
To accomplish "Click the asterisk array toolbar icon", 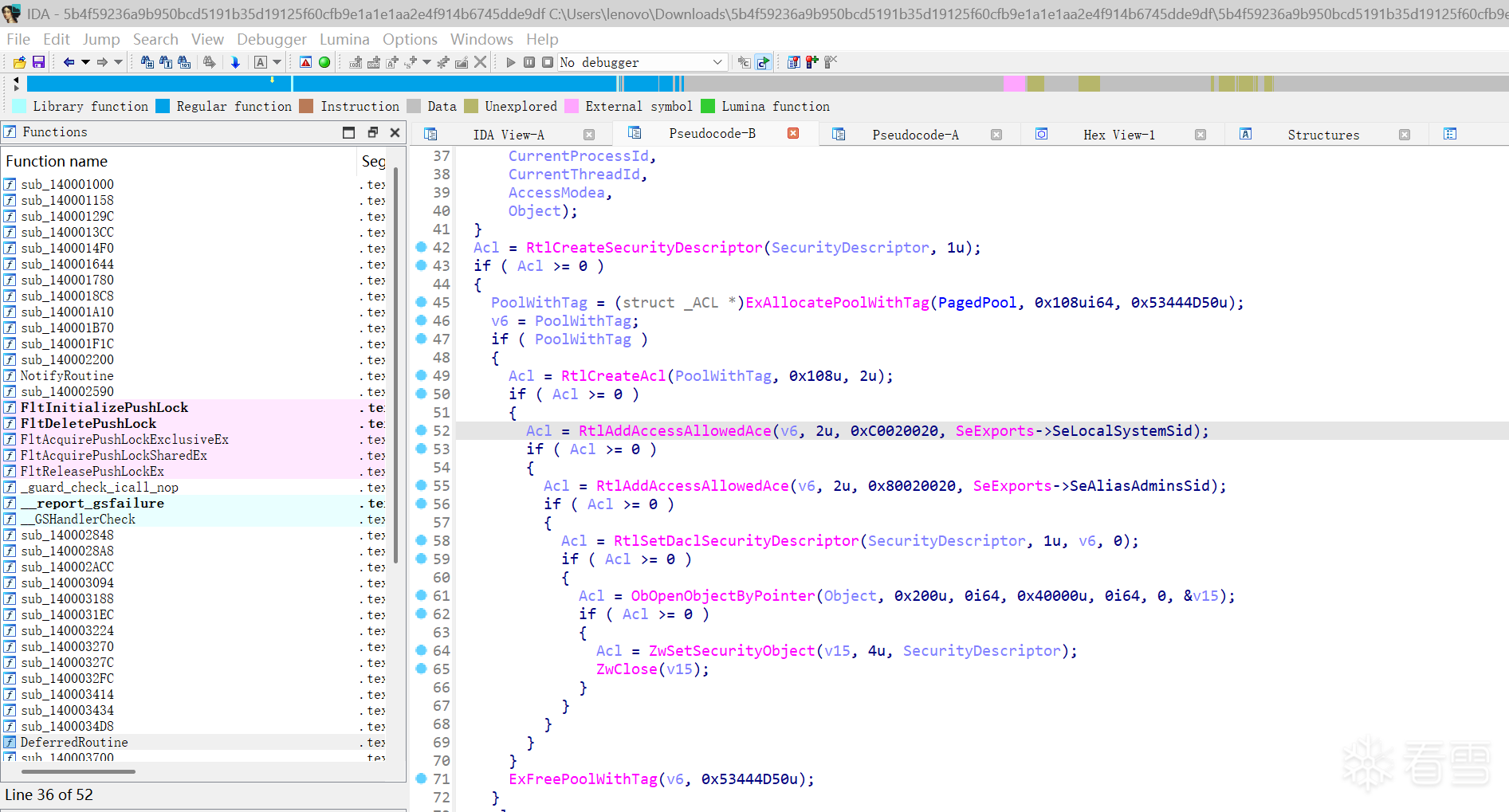I will point(443,62).
